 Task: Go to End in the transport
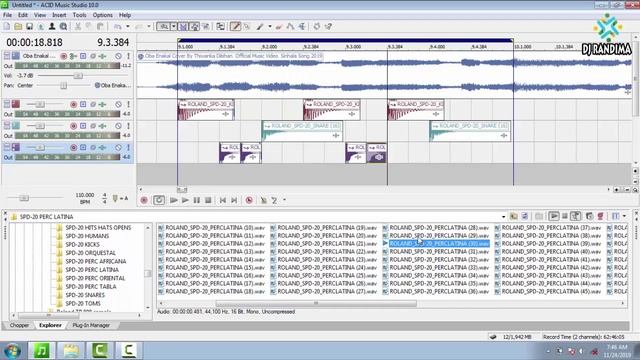point(234,200)
